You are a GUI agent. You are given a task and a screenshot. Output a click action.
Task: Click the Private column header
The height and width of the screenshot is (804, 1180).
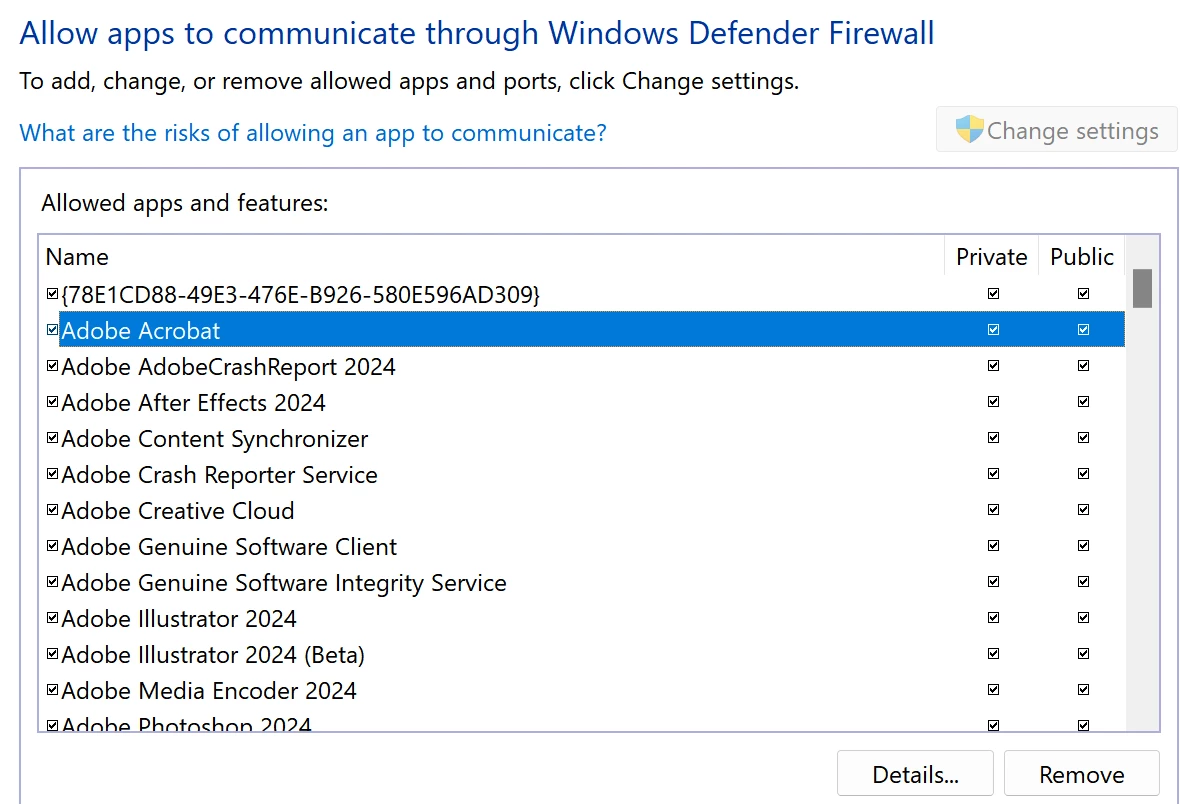(x=991, y=257)
